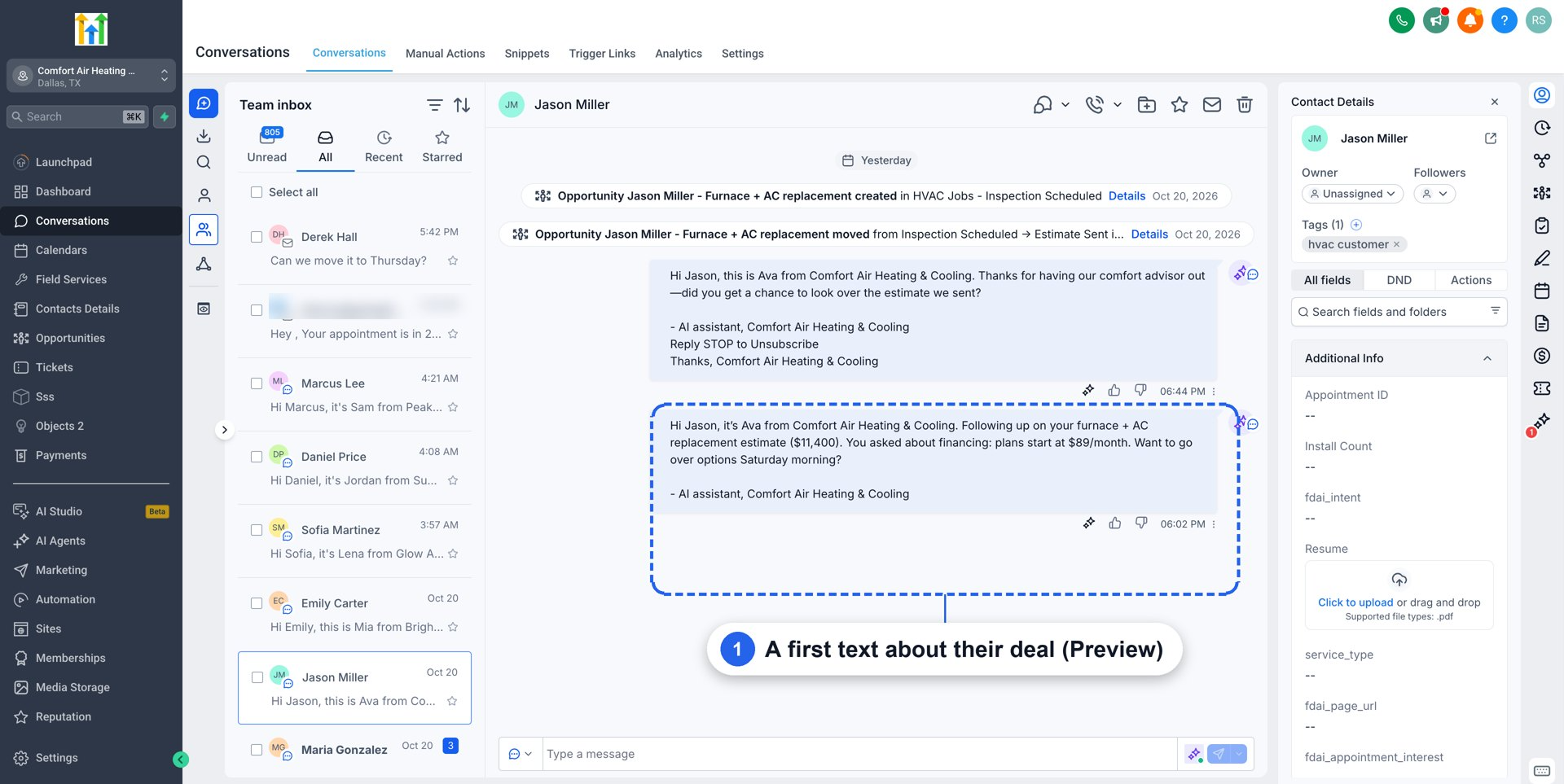Click the Type a message field
1564x784 pixels.
coord(859,754)
